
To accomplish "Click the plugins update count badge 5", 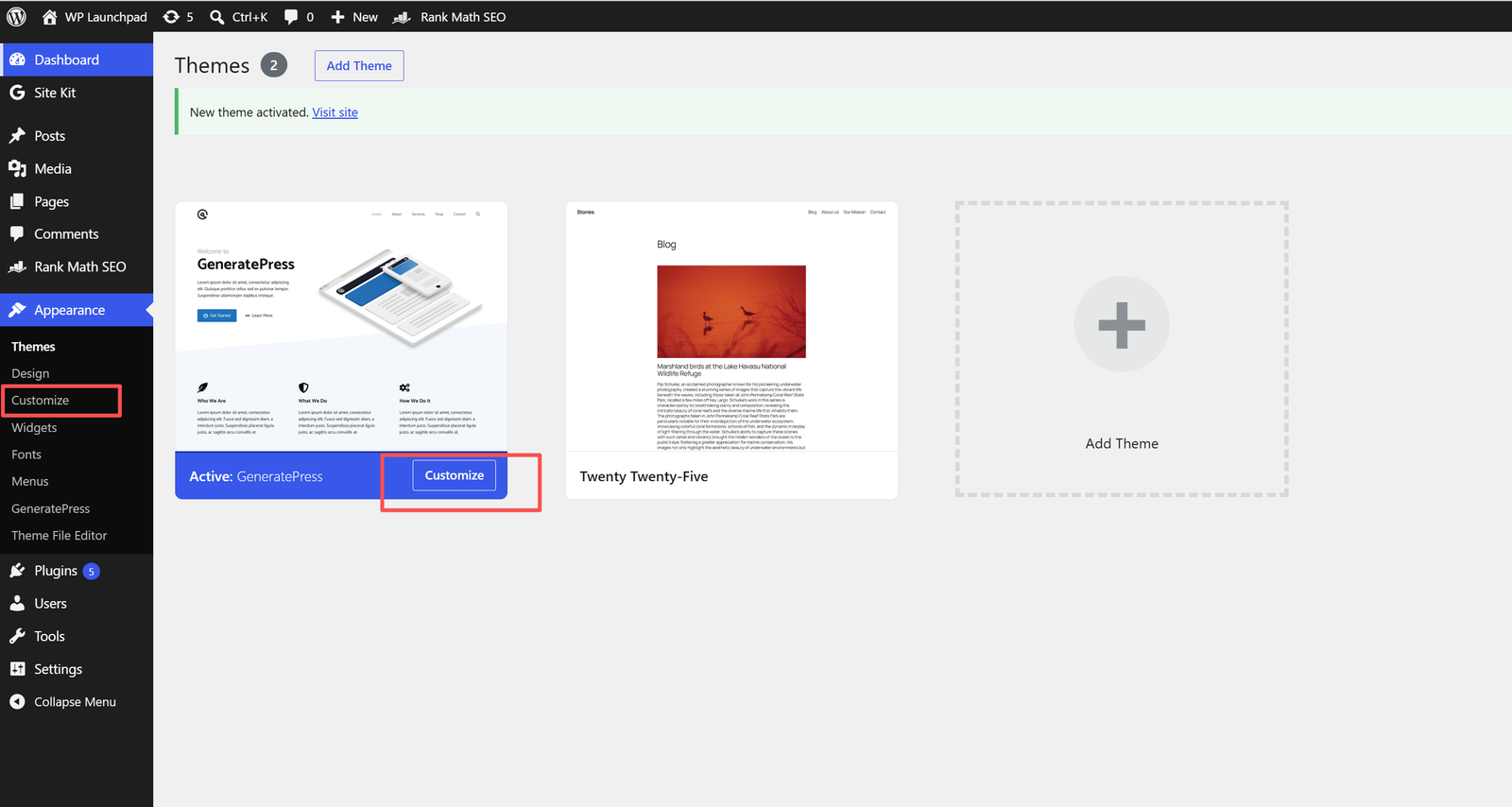I will point(92,571).
